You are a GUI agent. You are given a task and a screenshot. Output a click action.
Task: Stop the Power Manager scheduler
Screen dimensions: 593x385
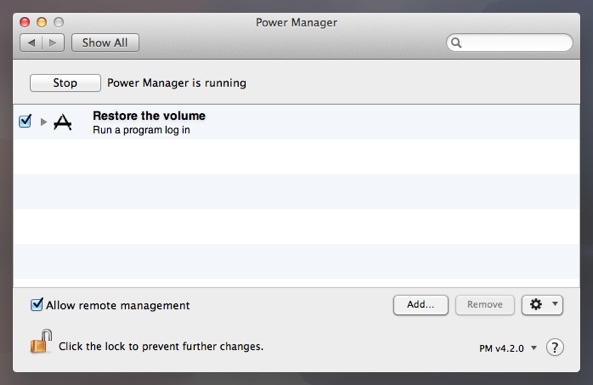65,83
